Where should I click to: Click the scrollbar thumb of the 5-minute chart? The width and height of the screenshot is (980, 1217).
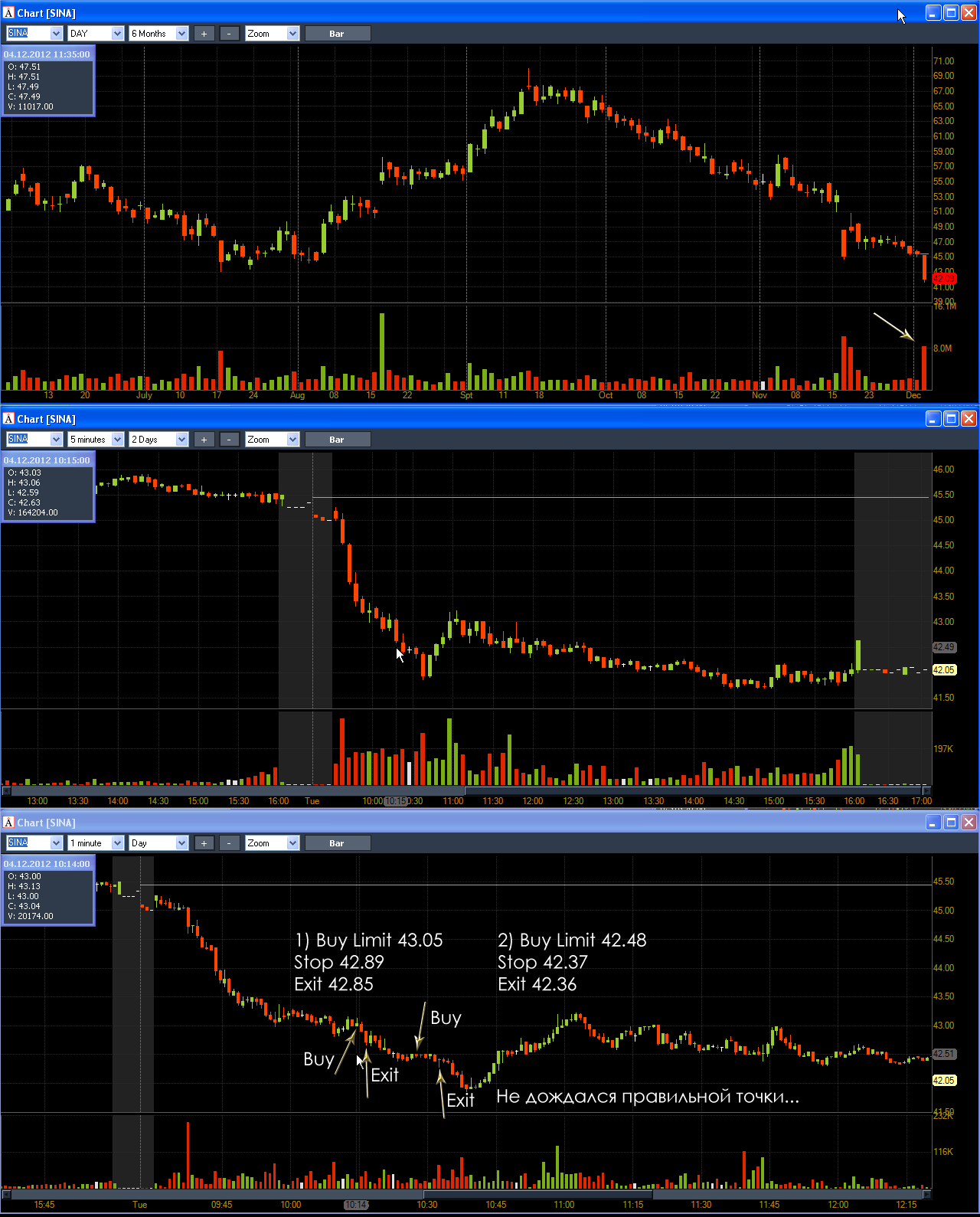point(694,790)
